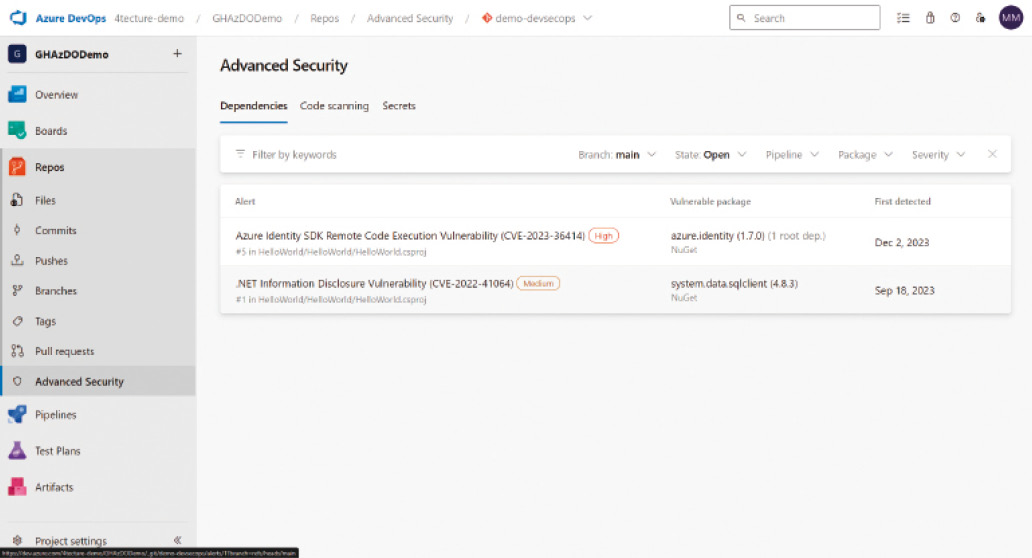Select the Dependencies tab
Screen dimensions: 1032x558
253,106
